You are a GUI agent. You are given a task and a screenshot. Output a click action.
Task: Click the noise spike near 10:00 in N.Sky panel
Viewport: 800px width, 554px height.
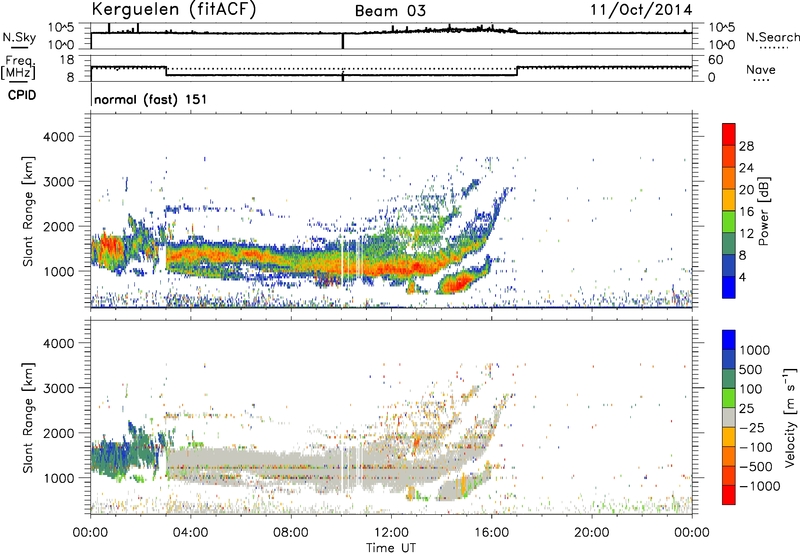tap(343, 41)
